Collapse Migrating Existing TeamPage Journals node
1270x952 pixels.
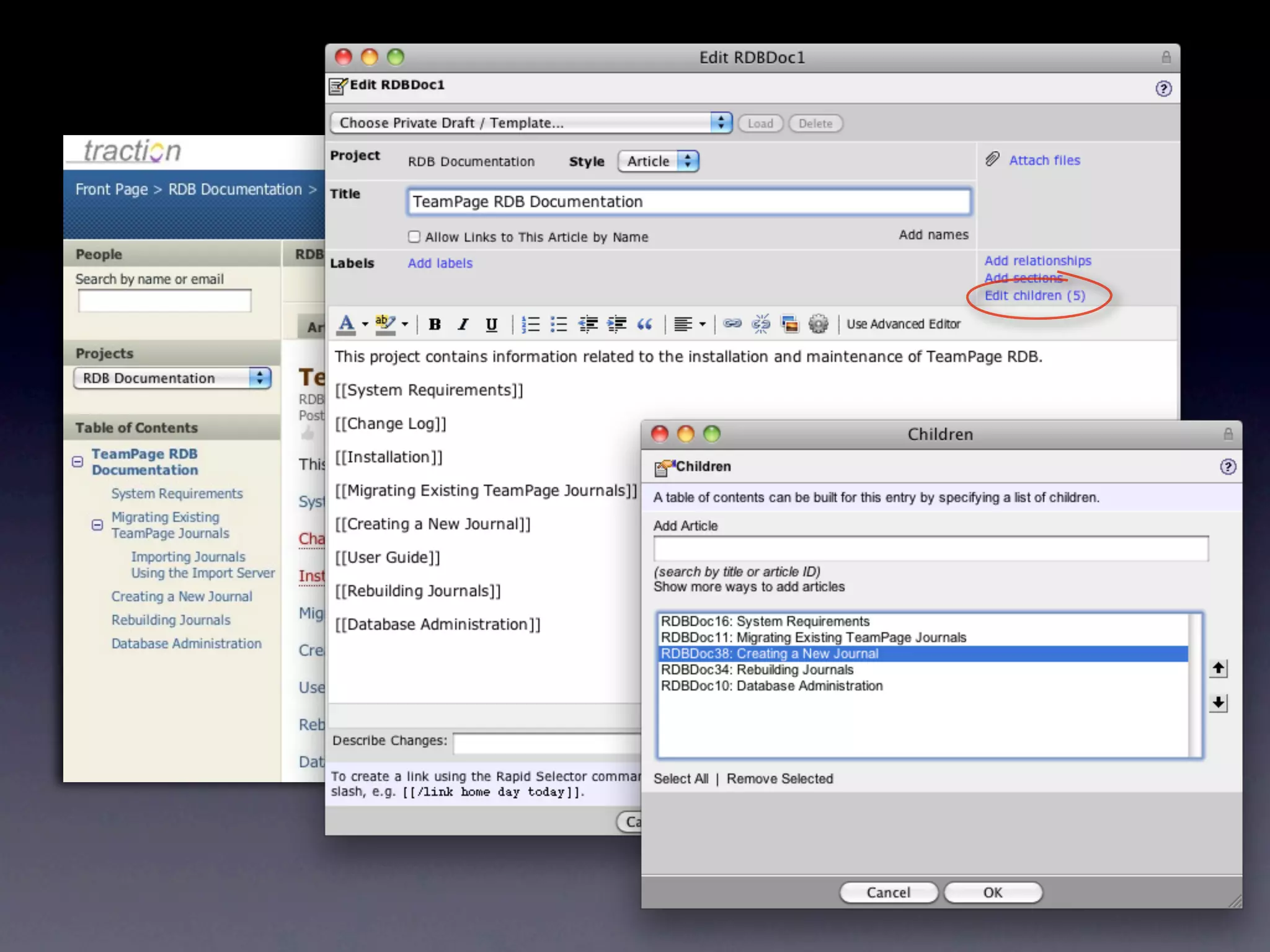coord(97,525)
